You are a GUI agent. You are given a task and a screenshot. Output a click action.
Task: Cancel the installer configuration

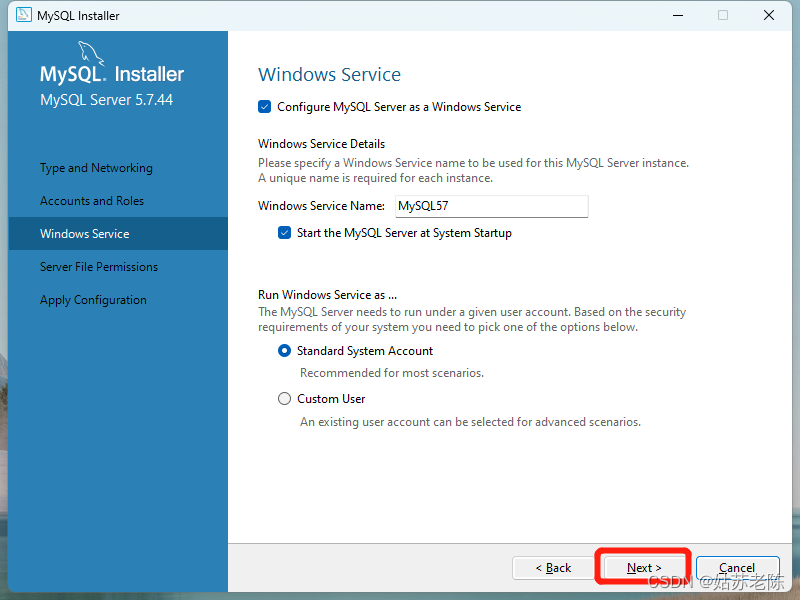[x=737, y=567]
